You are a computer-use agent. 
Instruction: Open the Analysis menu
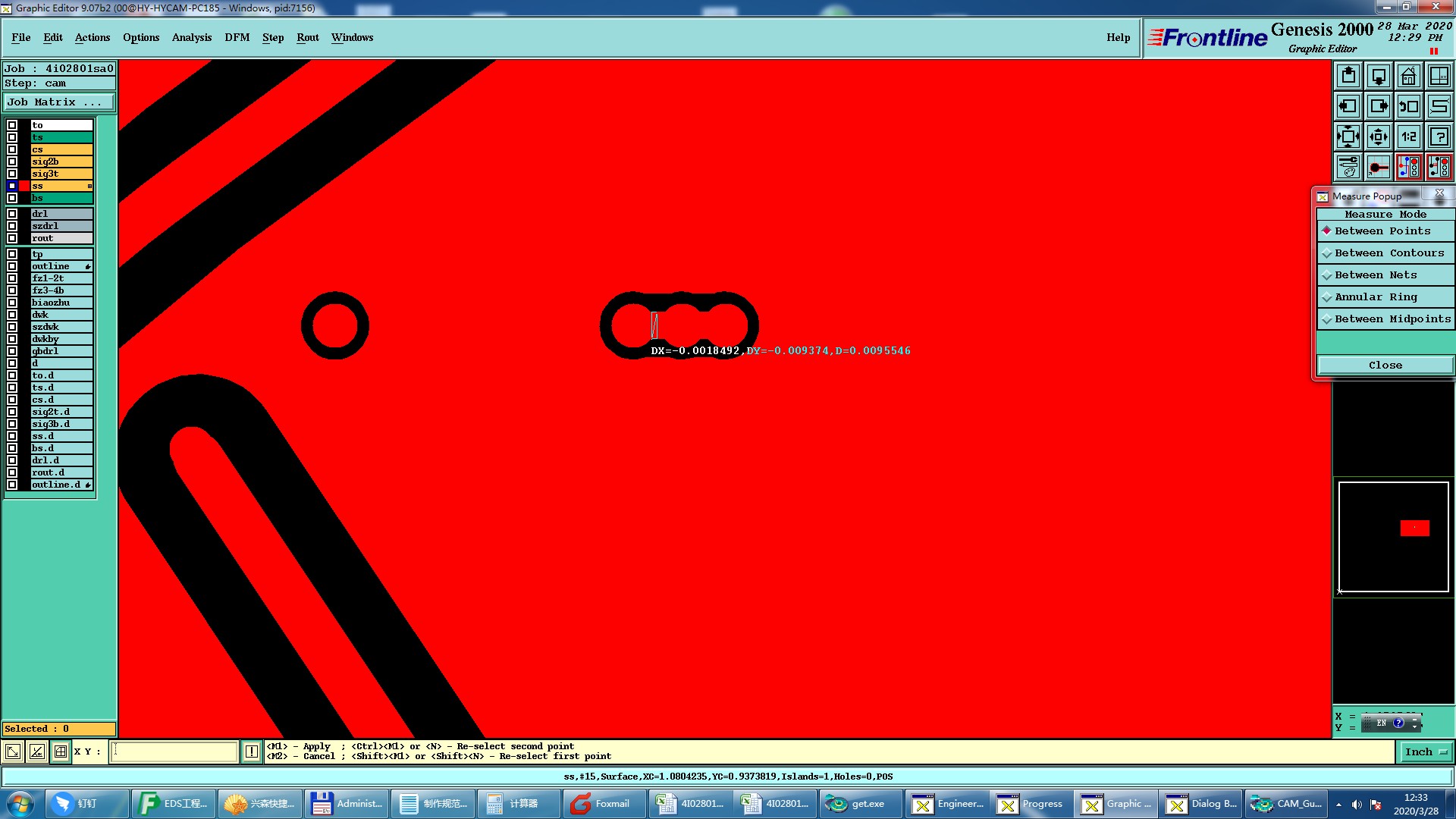(191, 37)
